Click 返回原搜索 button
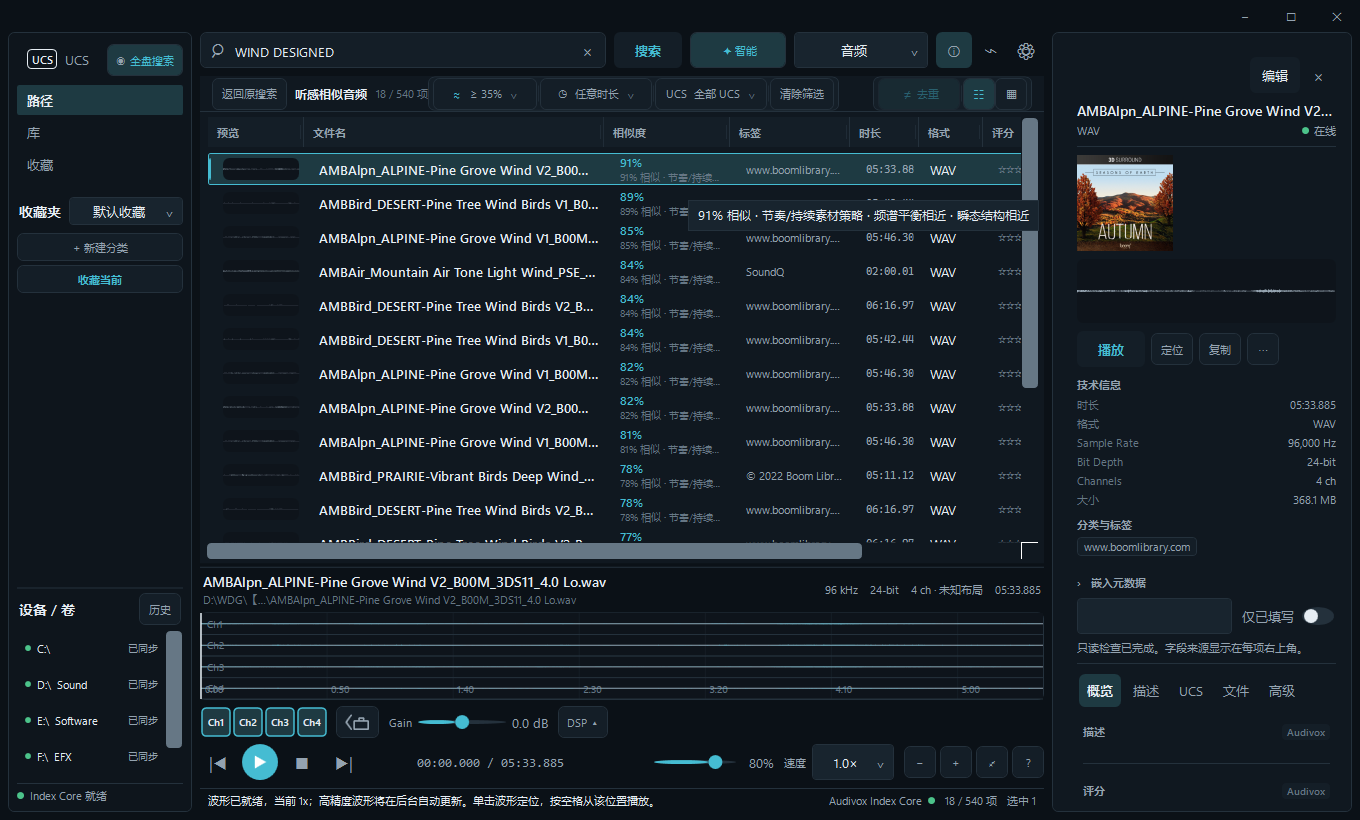This screenshot has height=820, width=1360. tap(250, 94)
